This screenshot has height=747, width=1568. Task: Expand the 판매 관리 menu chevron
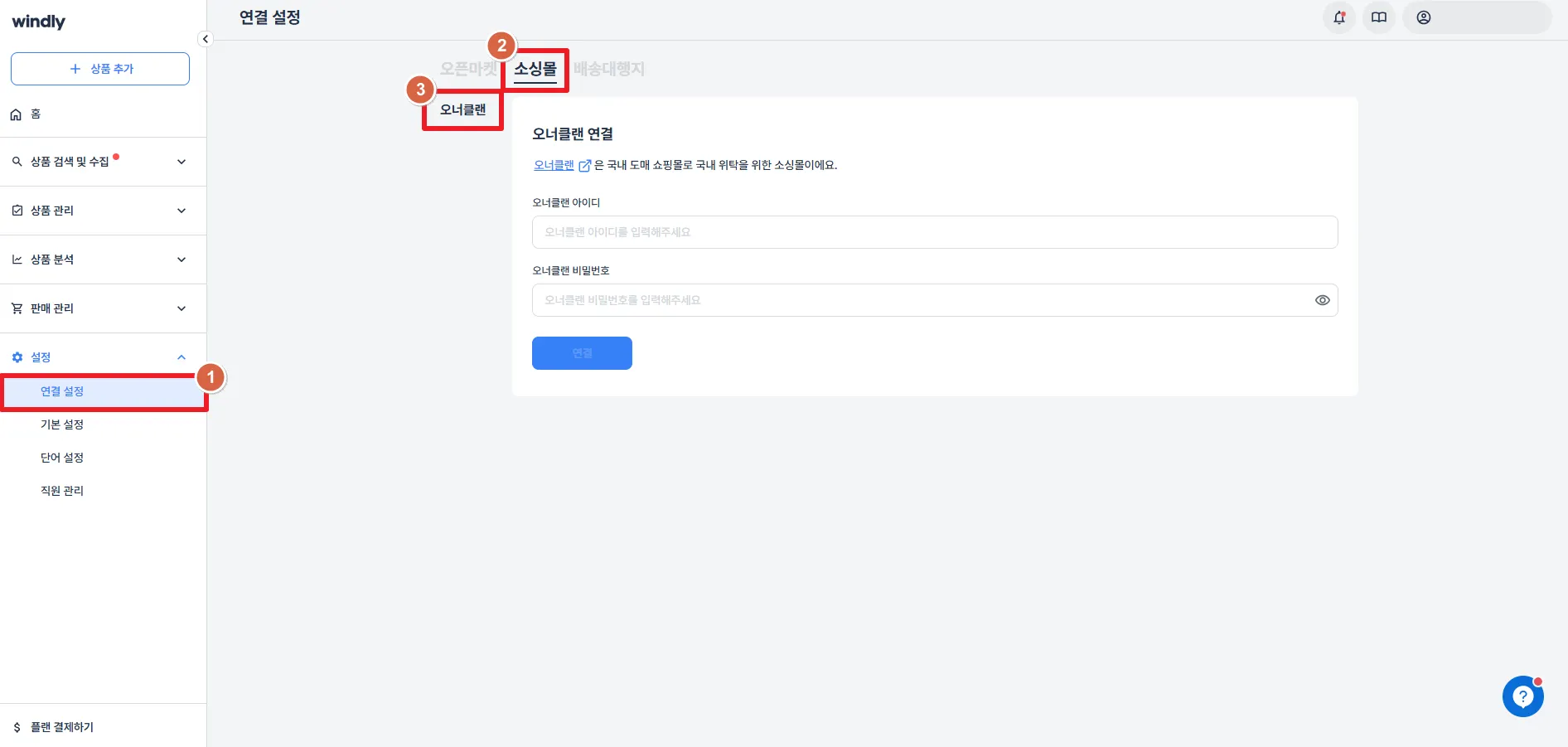(181, 308)
